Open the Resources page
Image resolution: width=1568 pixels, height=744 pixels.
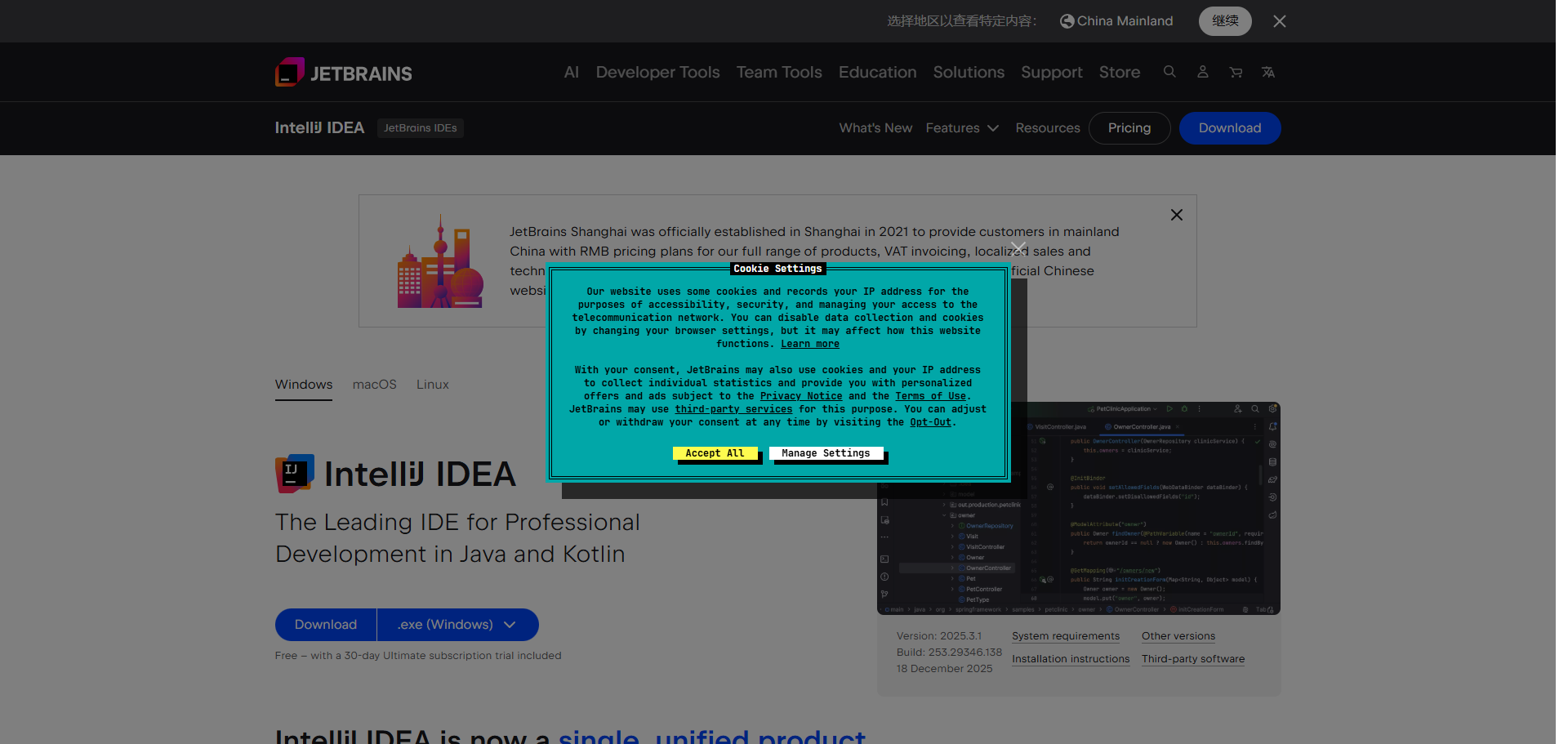(1048, 128)
